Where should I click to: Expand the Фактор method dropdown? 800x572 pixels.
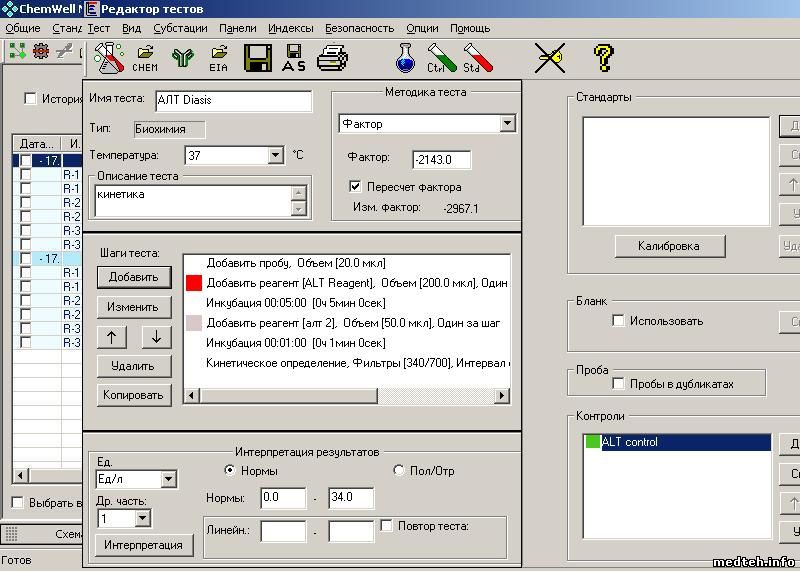pyautogui.click(x=507, y=124)
